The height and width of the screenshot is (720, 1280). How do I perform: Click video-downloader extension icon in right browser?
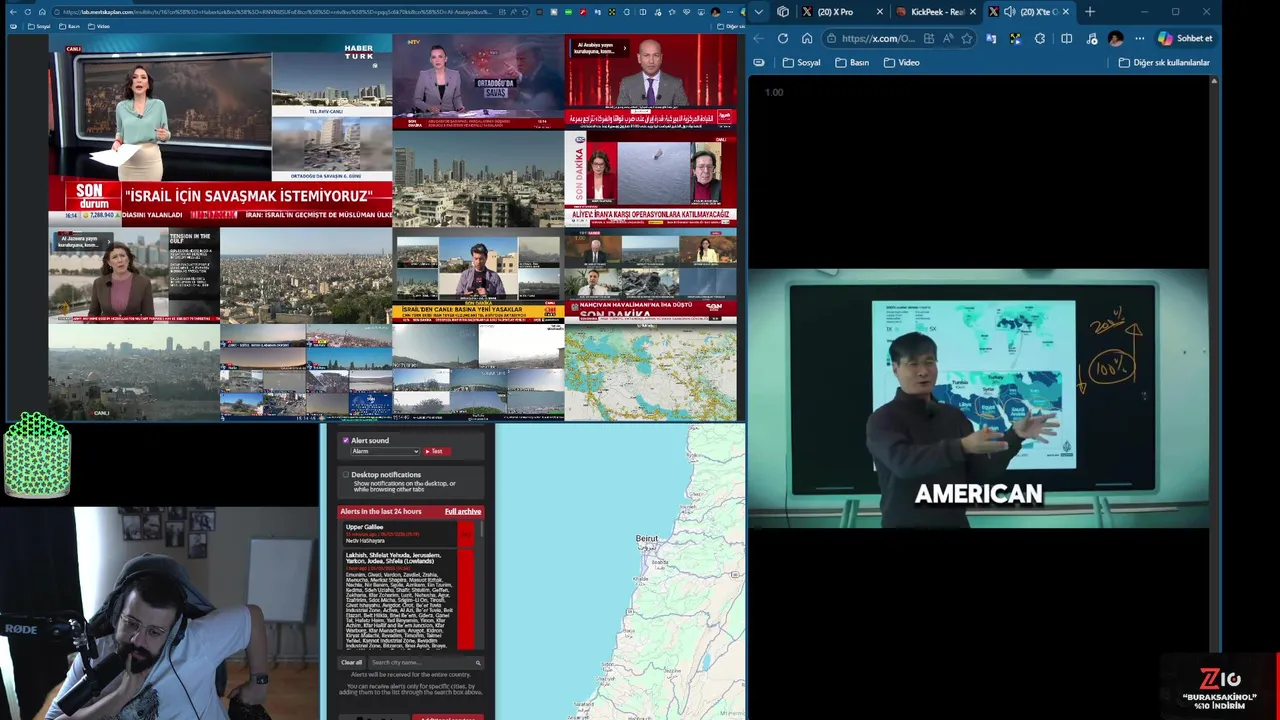click(x=1015, y=38)
